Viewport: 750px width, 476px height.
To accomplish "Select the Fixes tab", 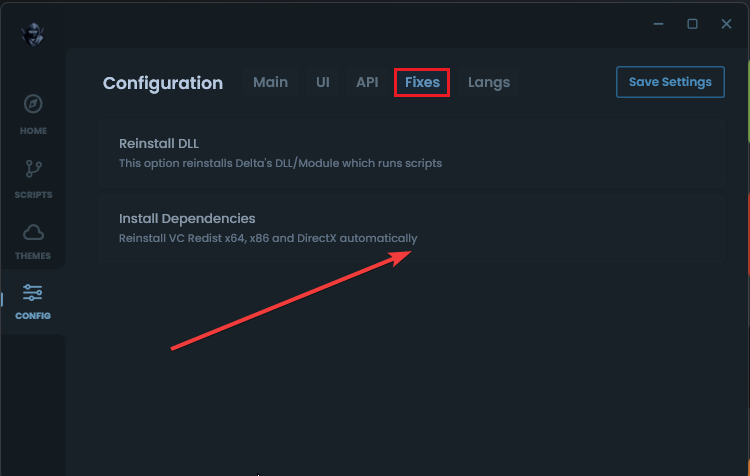I will 422,82.
